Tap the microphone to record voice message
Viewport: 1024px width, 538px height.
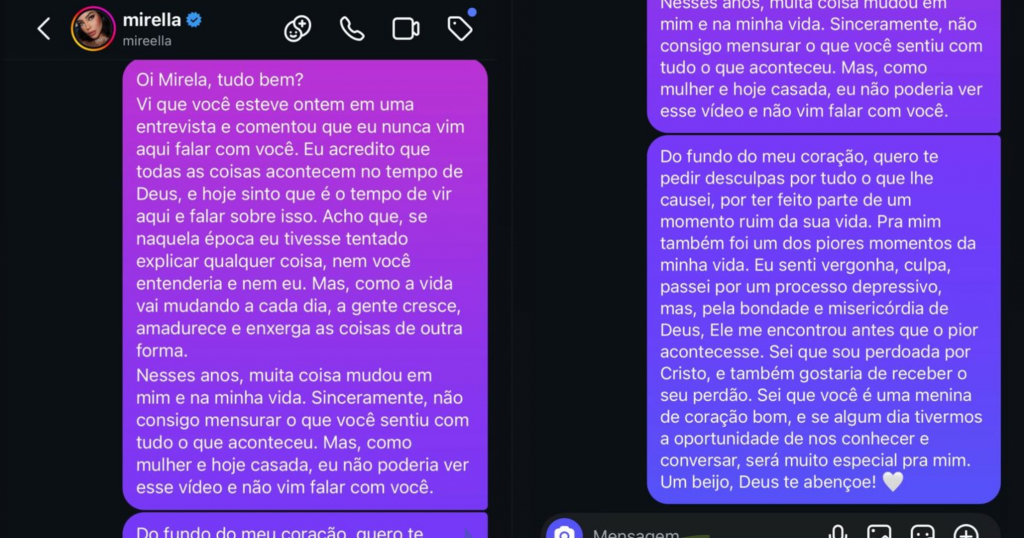(838, 531)
